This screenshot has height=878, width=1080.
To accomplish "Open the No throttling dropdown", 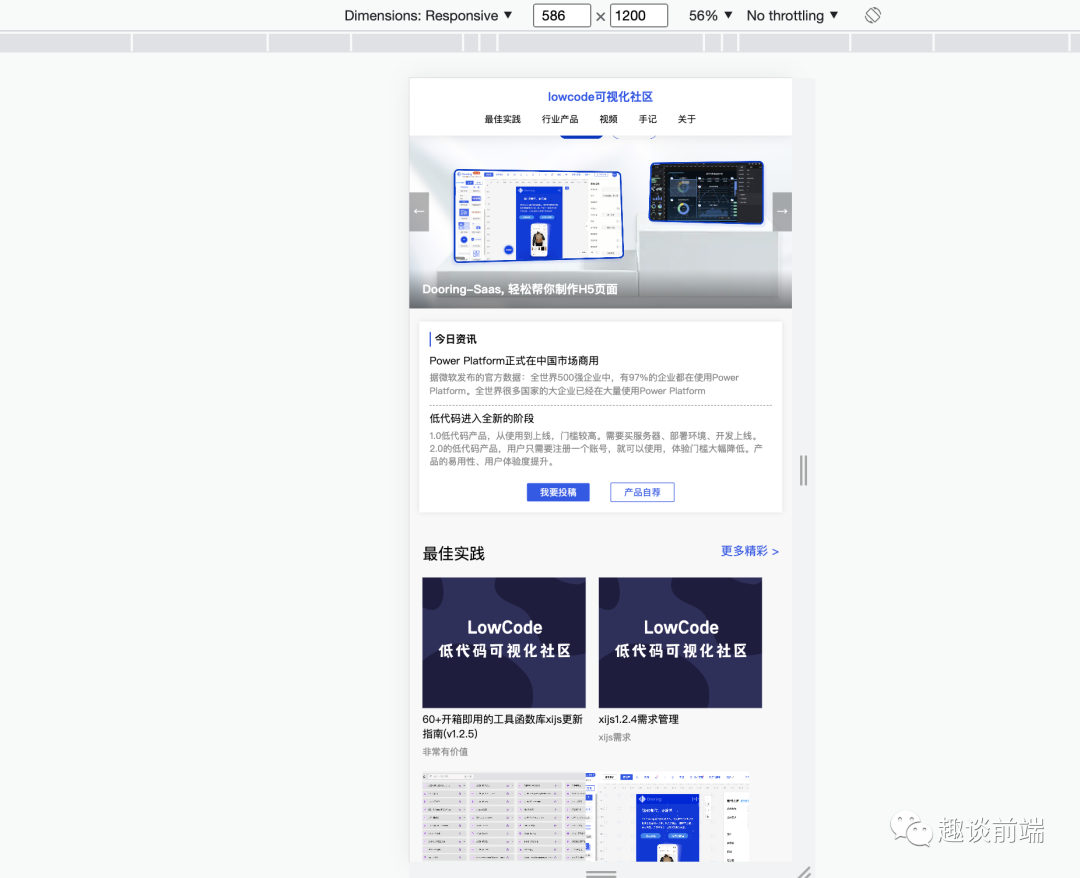I will pos(792,15).
